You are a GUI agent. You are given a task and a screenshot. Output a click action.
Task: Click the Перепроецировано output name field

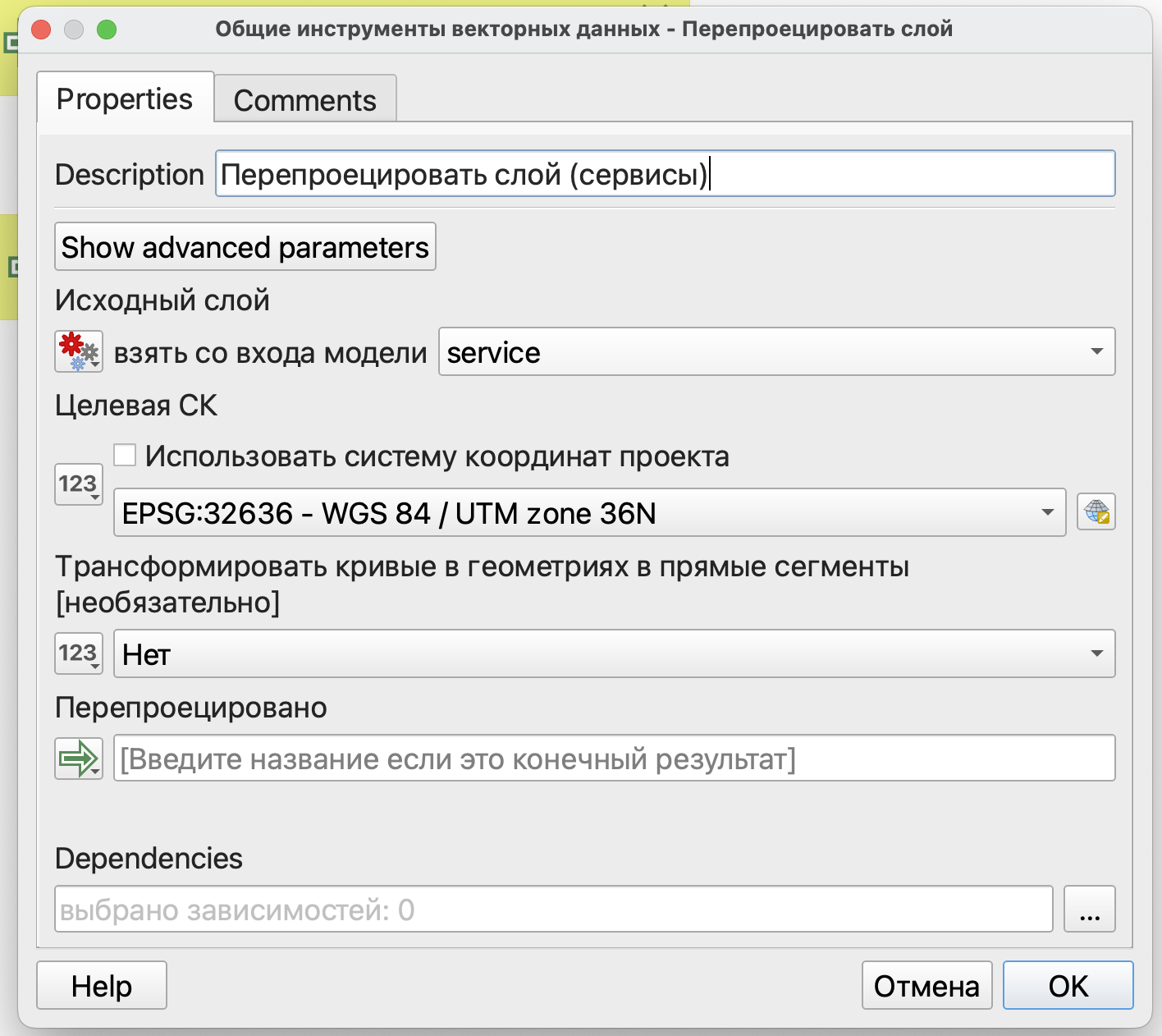coord(613,758)
